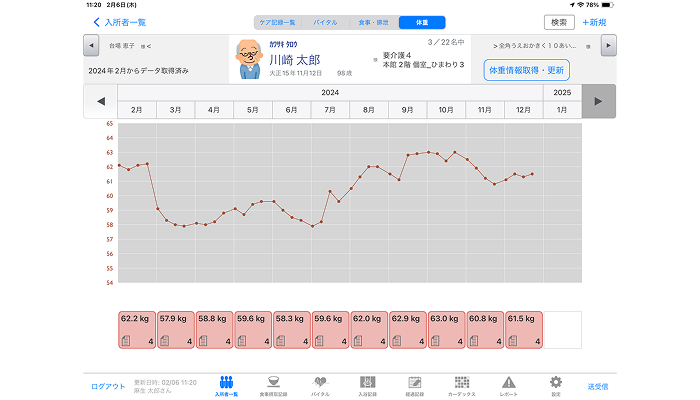
Task: Switch to the 食事・排泄 tab
Action: point(374,22)
